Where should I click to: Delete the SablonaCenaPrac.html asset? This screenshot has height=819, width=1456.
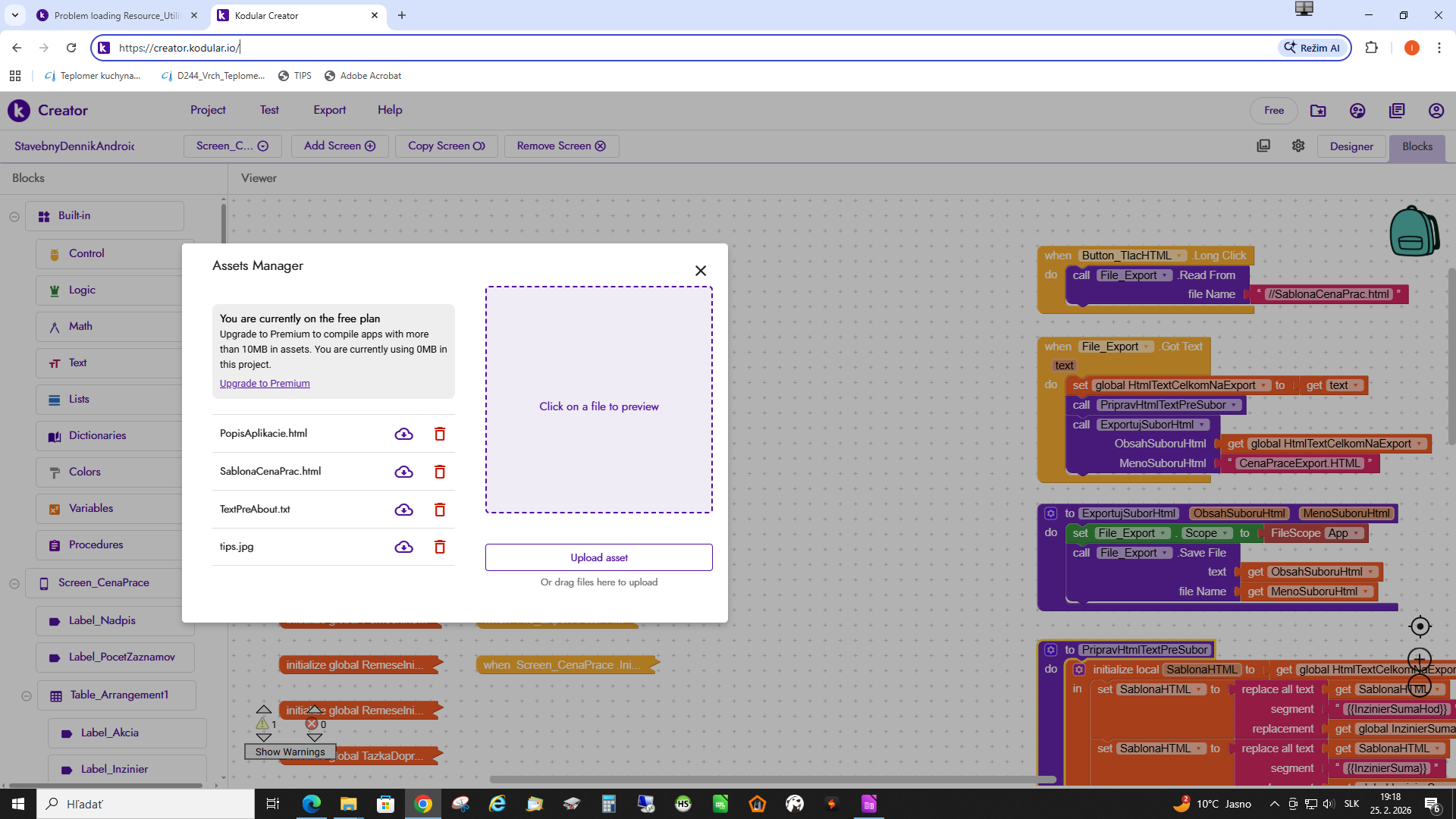point(439,472)
